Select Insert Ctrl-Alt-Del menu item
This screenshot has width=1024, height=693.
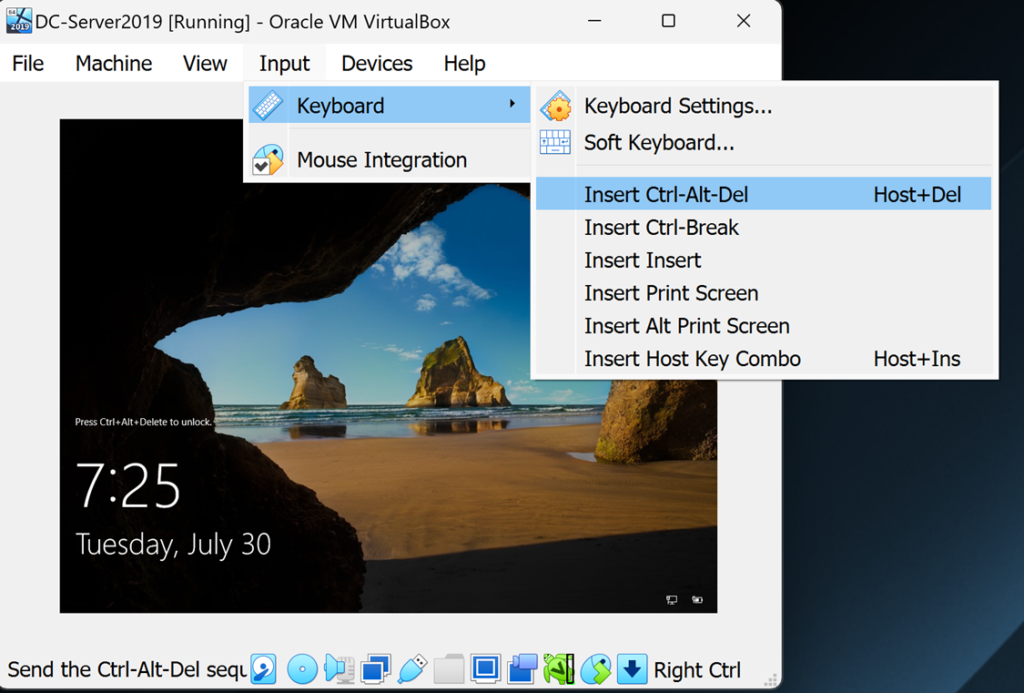point(666,195)
